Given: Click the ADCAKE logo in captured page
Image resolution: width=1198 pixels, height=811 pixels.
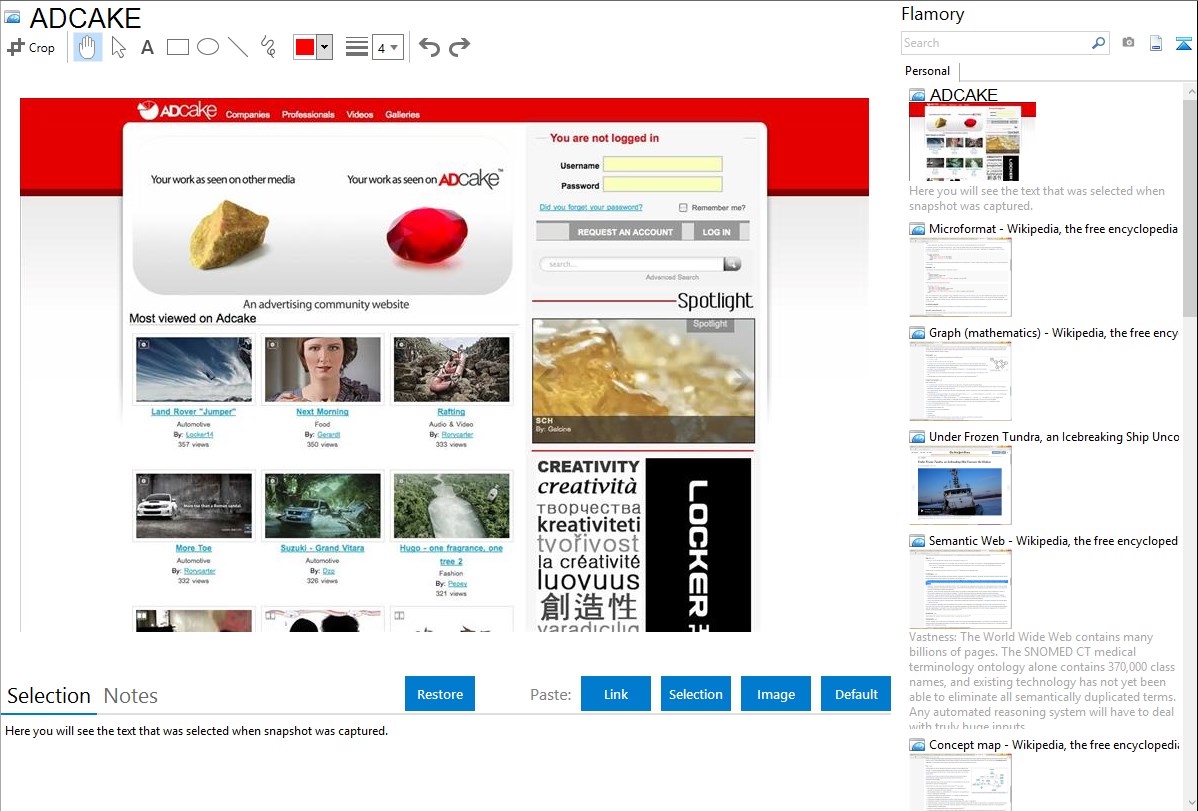Looking at the screenshot, I should point(177,111).
